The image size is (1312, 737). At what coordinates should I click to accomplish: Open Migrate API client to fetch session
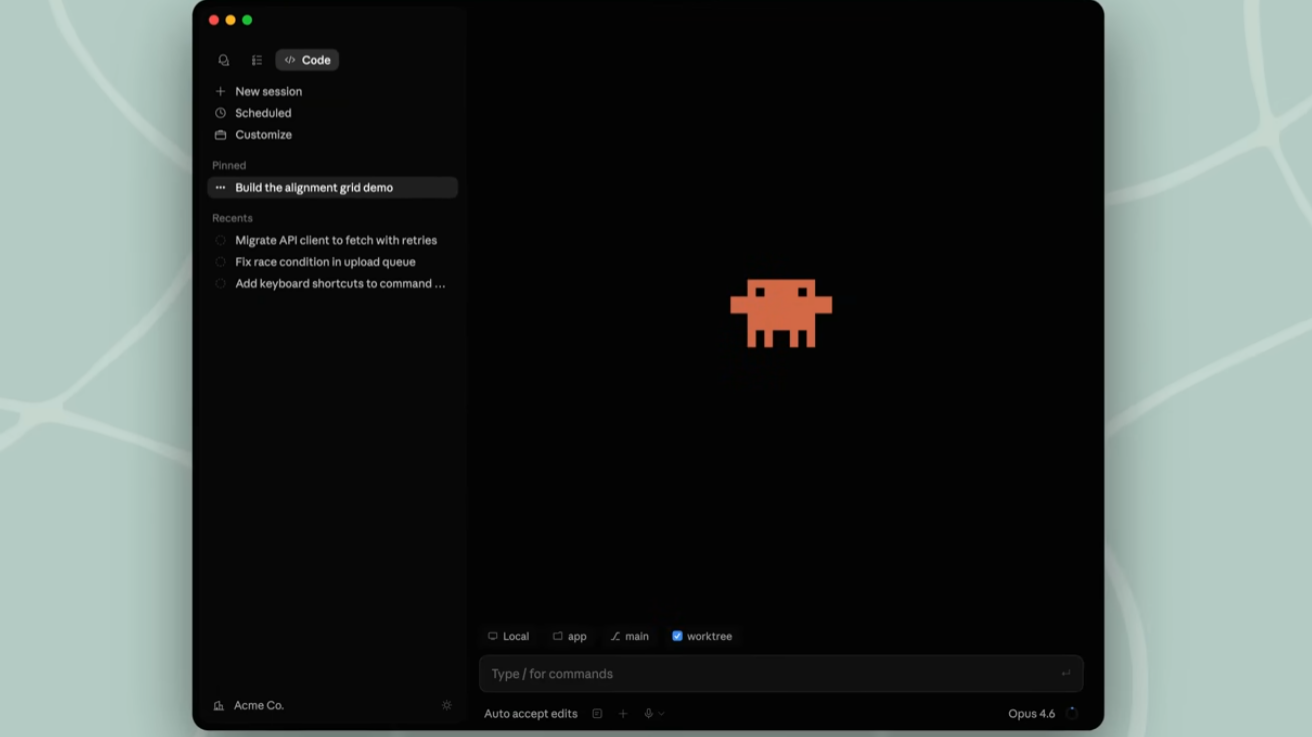point(335,240)
